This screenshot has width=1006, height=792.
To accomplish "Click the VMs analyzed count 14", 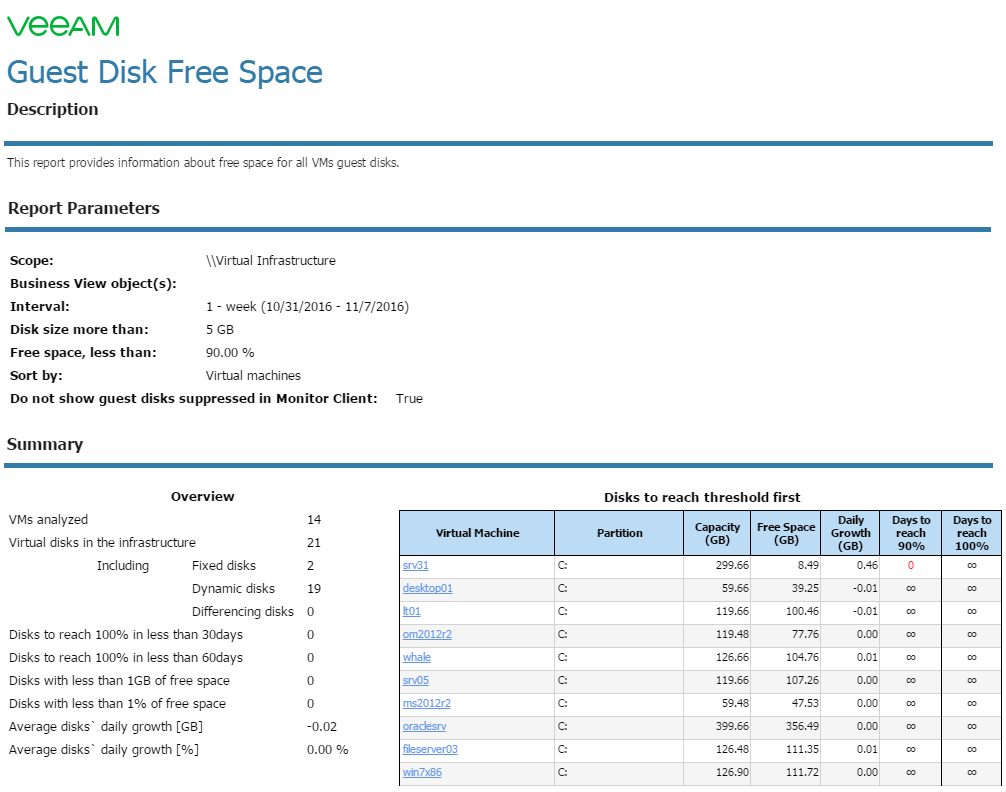I will pyautogui.click(x=314, y=520).
